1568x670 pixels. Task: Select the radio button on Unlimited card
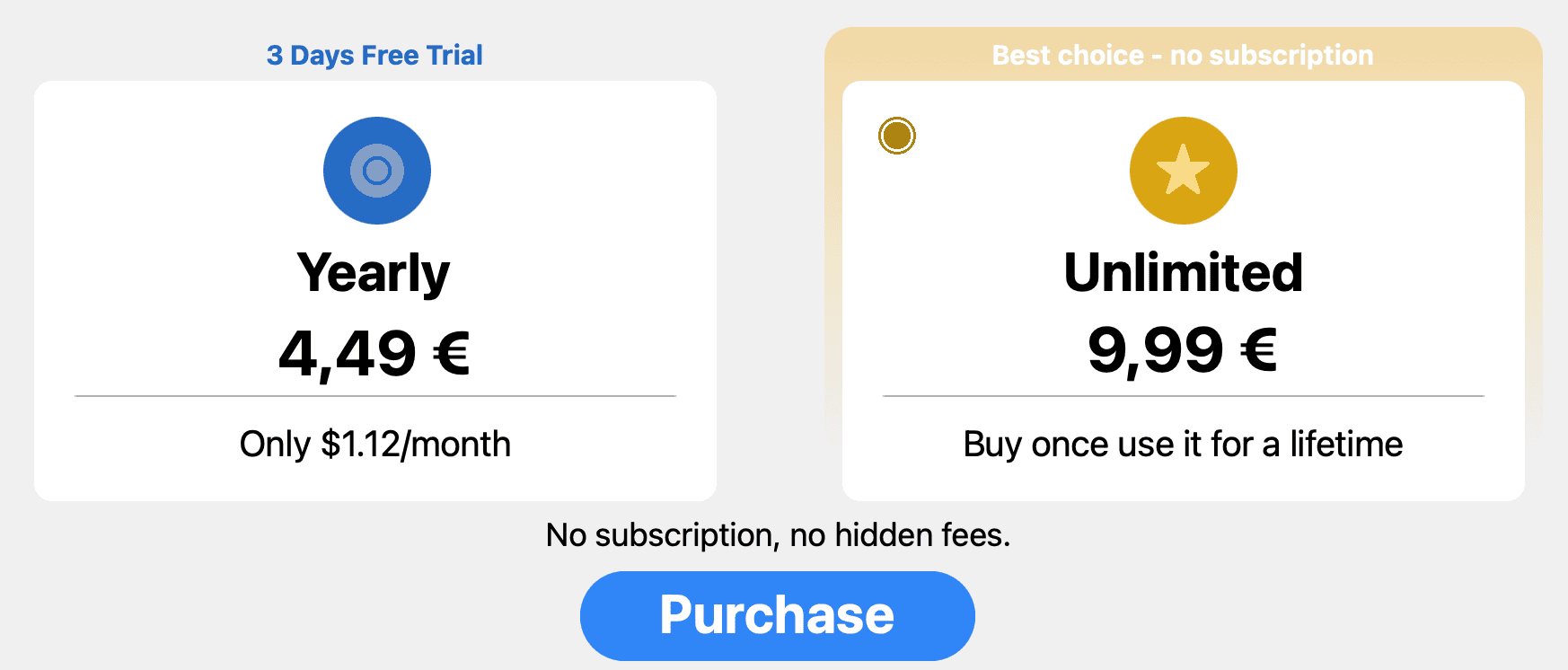895,137
